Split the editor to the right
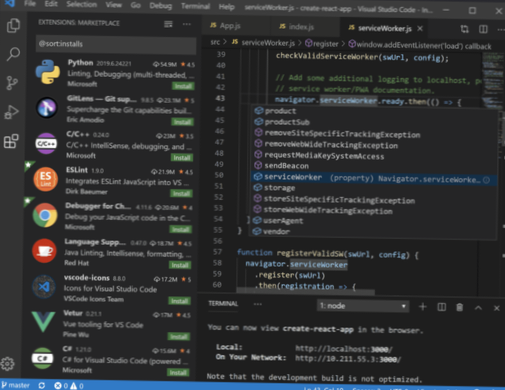Image resolution: width=505 pixels, height=390 pixels. pos(483,29)
